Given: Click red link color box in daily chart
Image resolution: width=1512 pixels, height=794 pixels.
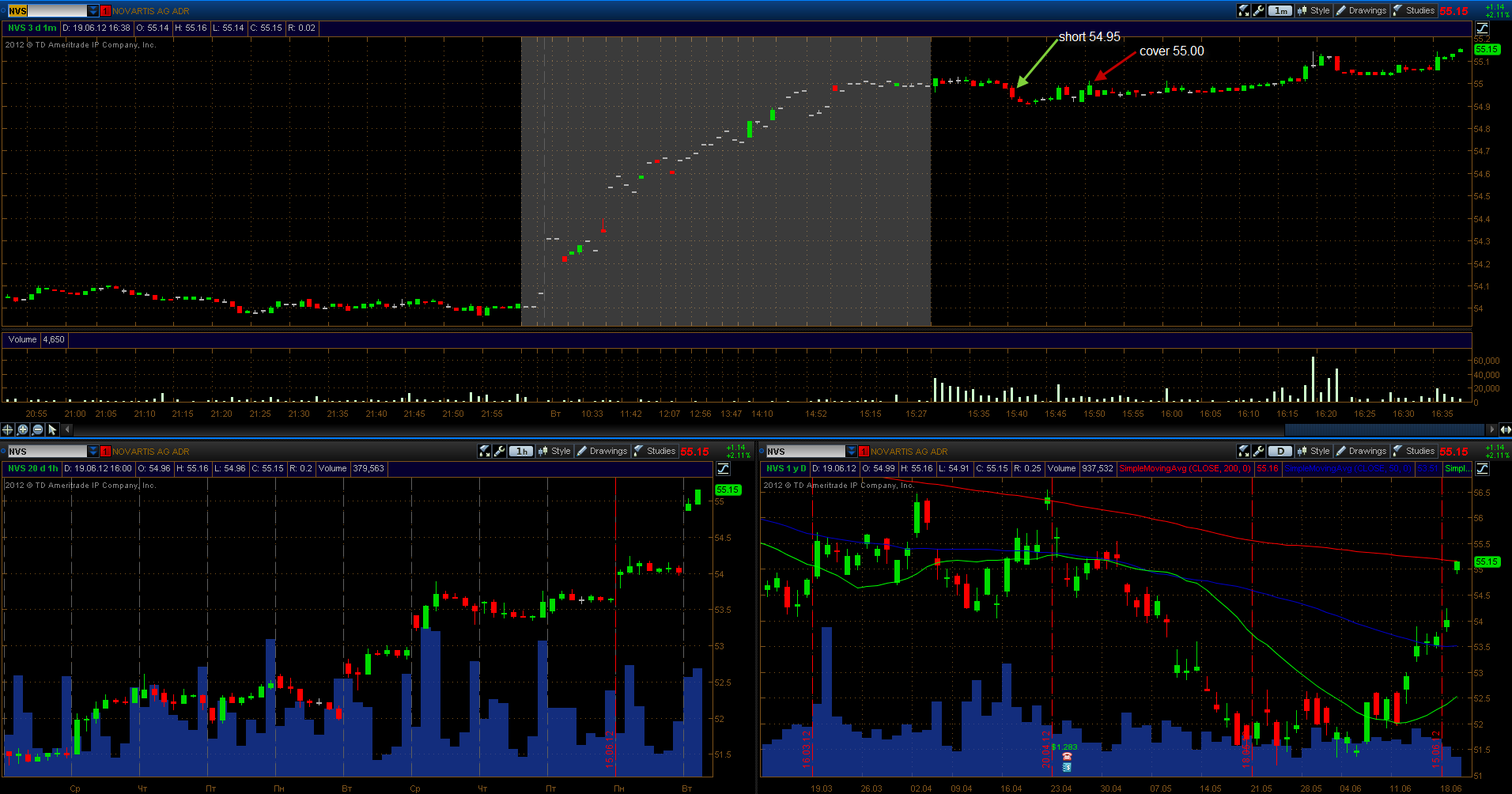Looking at the screenshot, I should [x=864, y=452].
